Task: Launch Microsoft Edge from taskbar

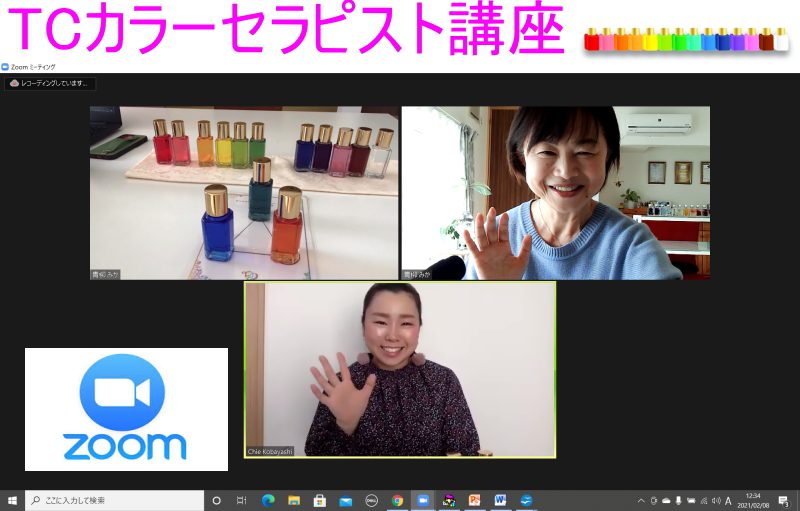Action: pyautogui.click(x=268, y=500)
